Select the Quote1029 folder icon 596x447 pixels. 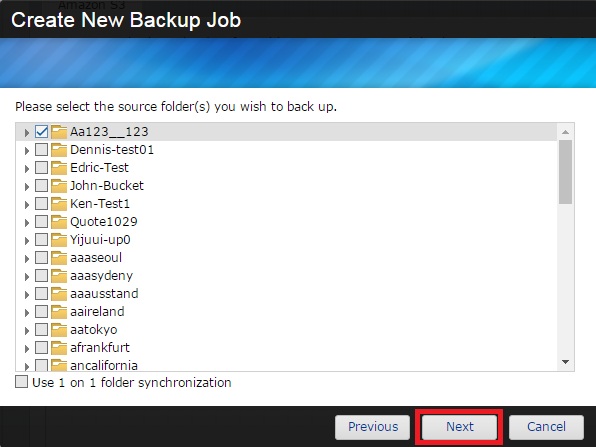(x=59, y=222)
